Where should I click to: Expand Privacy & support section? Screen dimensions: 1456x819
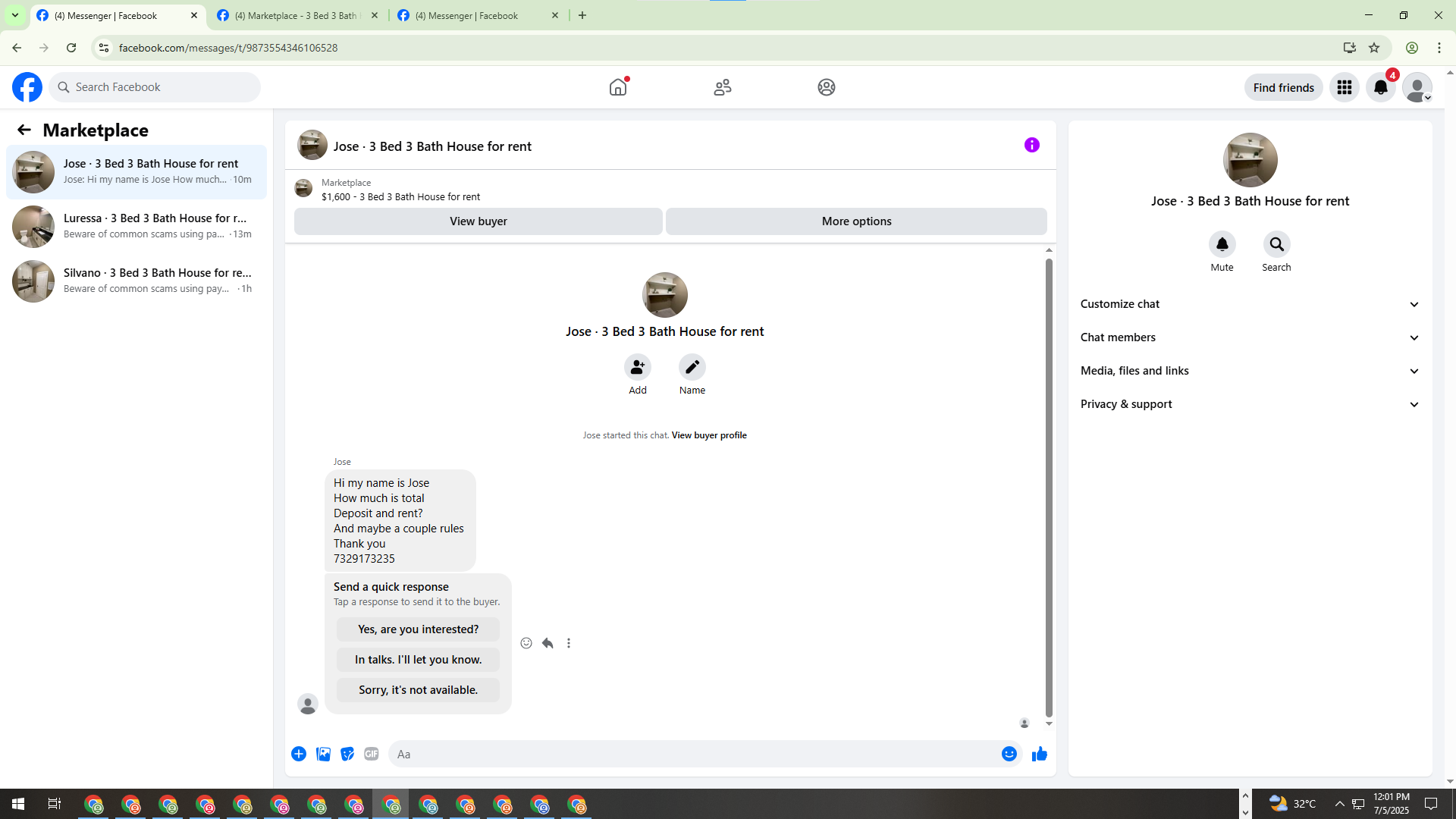tap(1249, 404)
